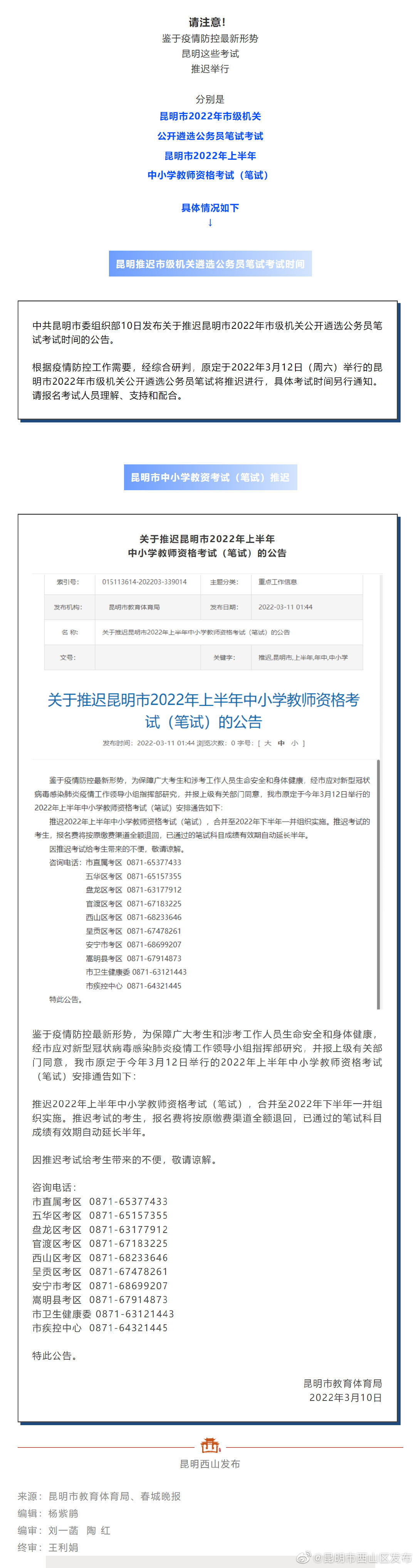The width and height of the screenshot is (416, 1568).
Task: Click embedded notice row 市卫生健康委 0871-63121443
Action: coord(136,972)
